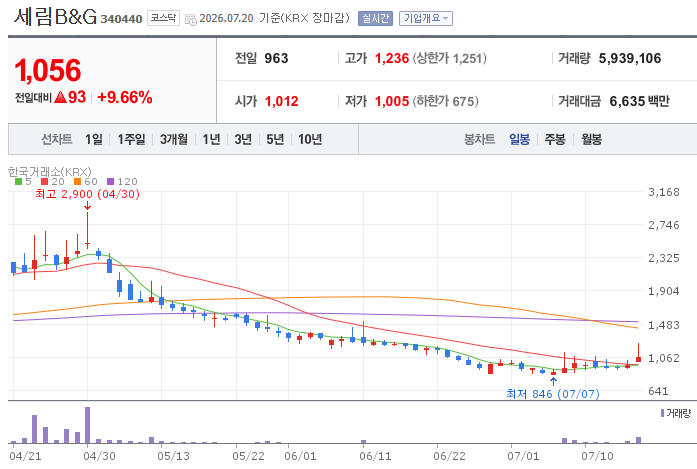
Task: Select the 1주일 line chart period
Action: [131, 139]
